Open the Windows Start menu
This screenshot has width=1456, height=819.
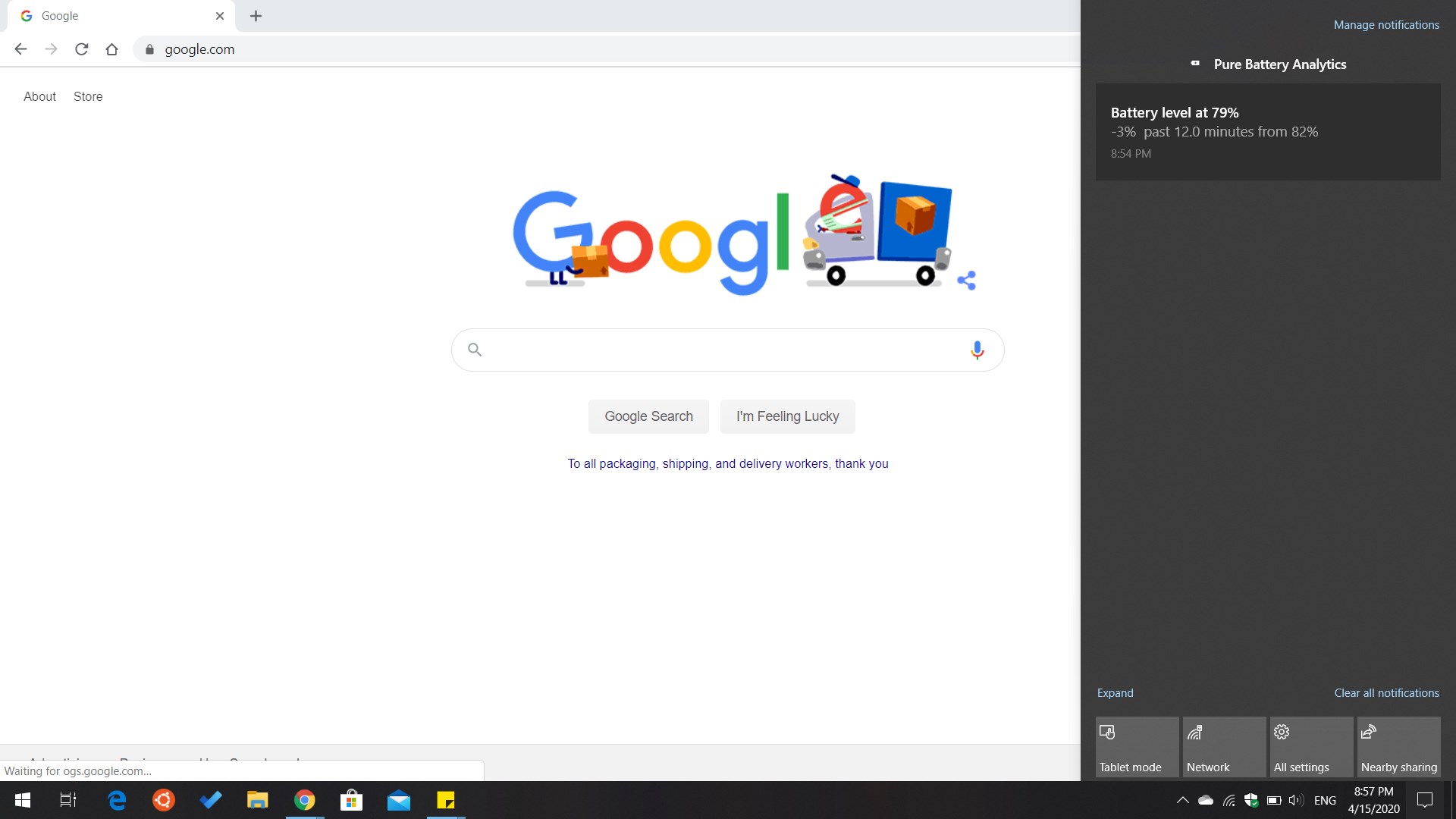23,800
